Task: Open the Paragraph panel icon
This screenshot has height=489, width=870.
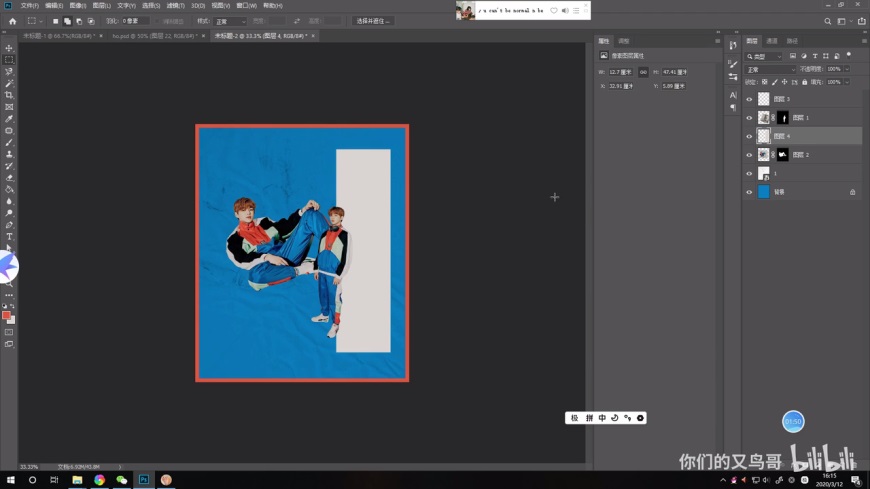Action: pyautogui.click(x=733, y=108)
